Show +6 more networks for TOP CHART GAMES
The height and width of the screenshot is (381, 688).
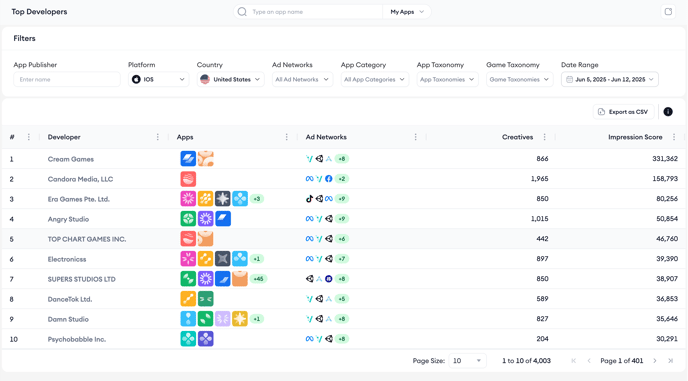tap(342, 239)
